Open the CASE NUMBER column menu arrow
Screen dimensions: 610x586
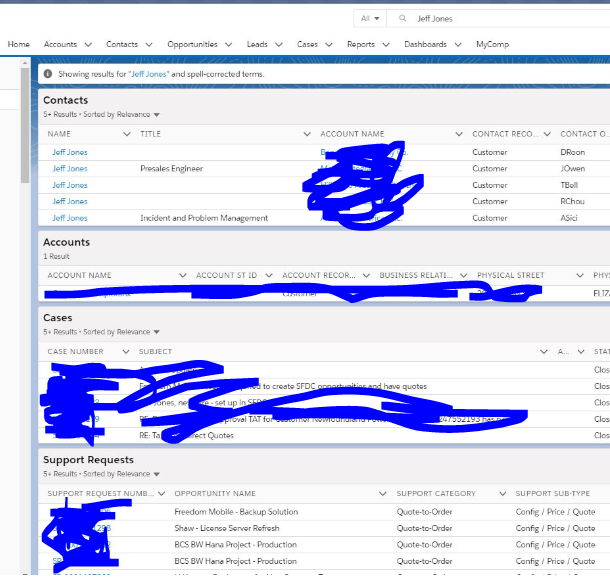click(x=126, y=352)
